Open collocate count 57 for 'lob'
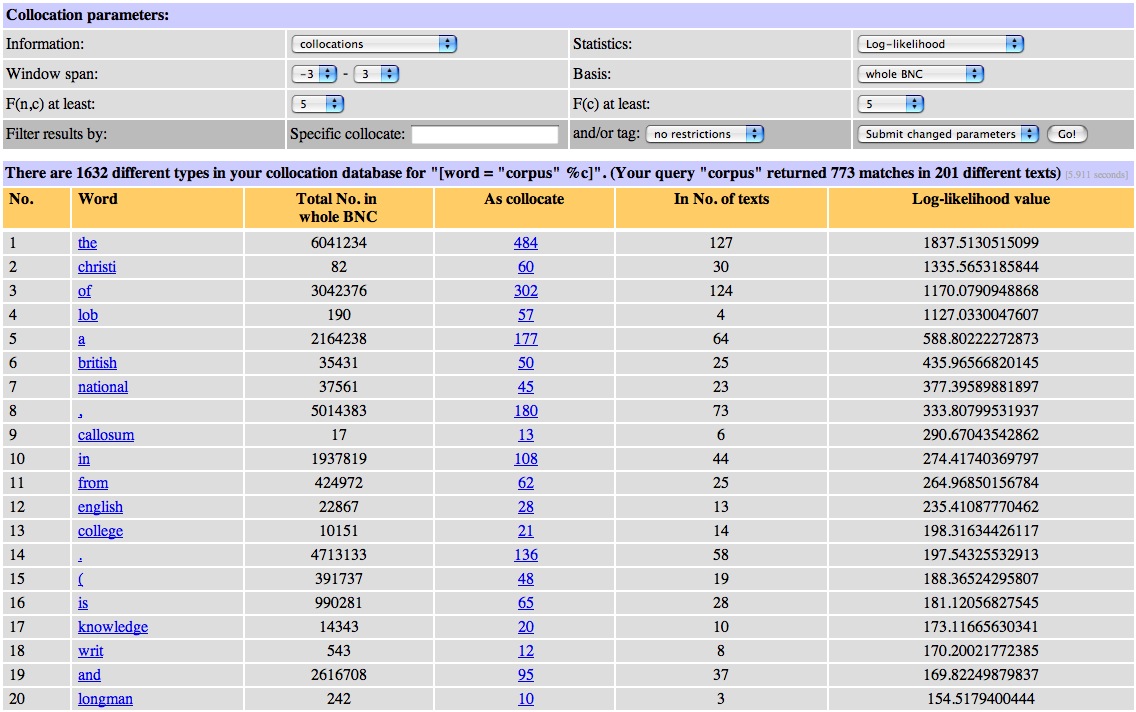Screen dimensions: 1136x712 pyautogui.click(x=525, y=315)
